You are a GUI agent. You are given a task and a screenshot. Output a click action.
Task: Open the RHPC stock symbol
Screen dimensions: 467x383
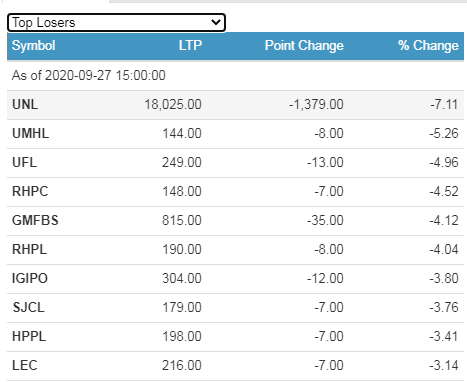30,191
